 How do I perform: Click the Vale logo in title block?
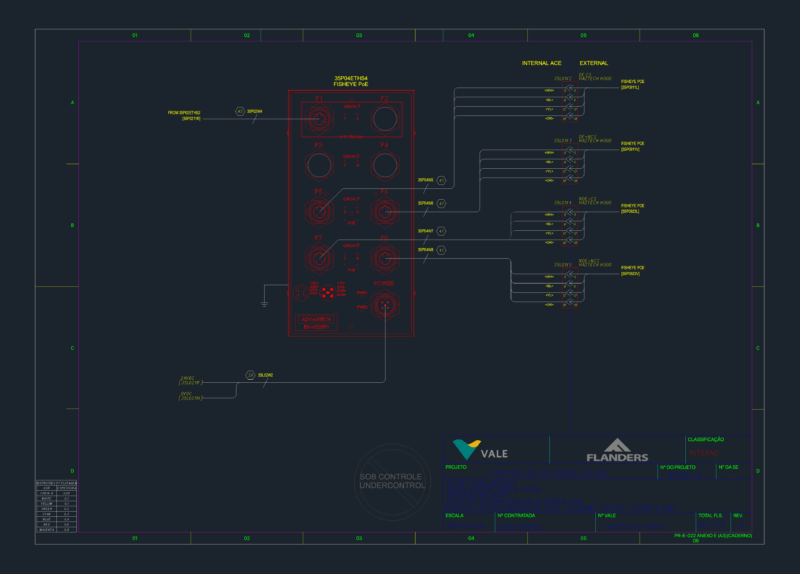[480, 450]
